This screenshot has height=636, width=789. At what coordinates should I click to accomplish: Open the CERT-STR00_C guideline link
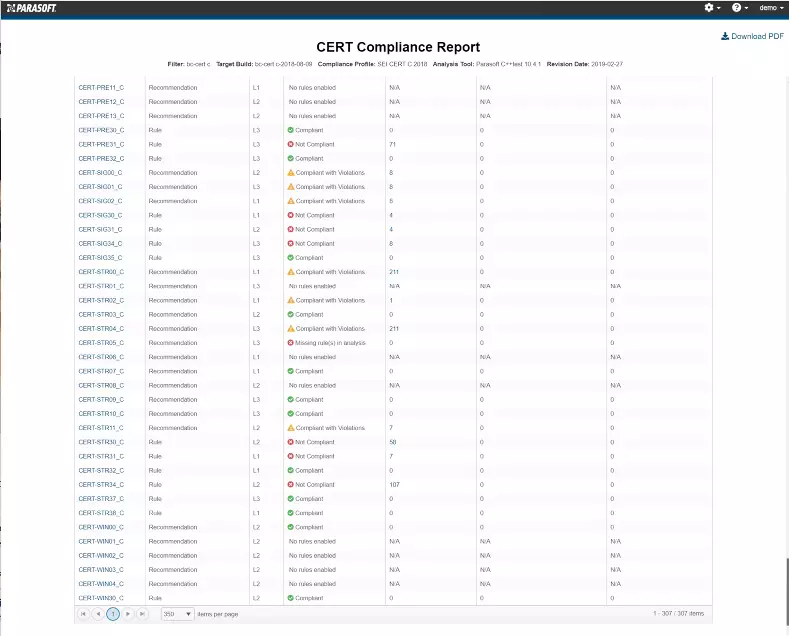coord(101,272)
